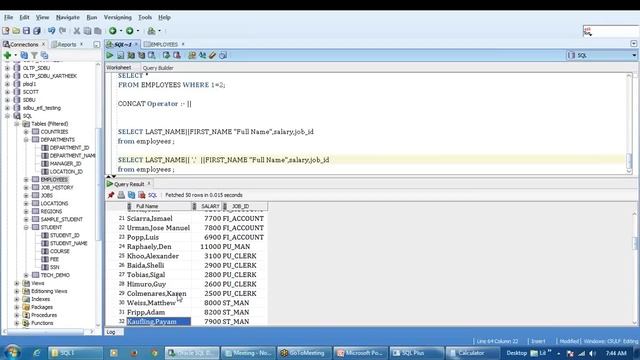The height and width of the screenshot is (360, 640).
Task: Collapse the DEPARTMENTS table node
Action: (26, 140)
